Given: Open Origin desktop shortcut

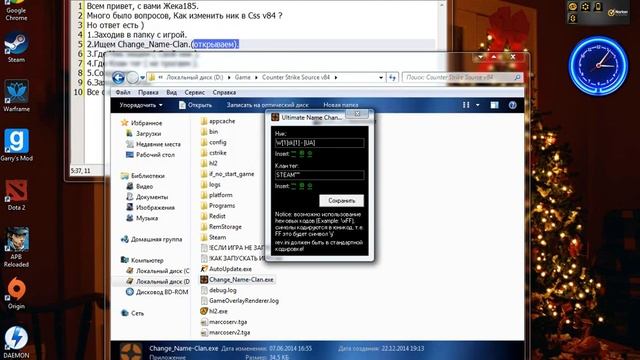Looking at the screenshot, I should (16, 293).
